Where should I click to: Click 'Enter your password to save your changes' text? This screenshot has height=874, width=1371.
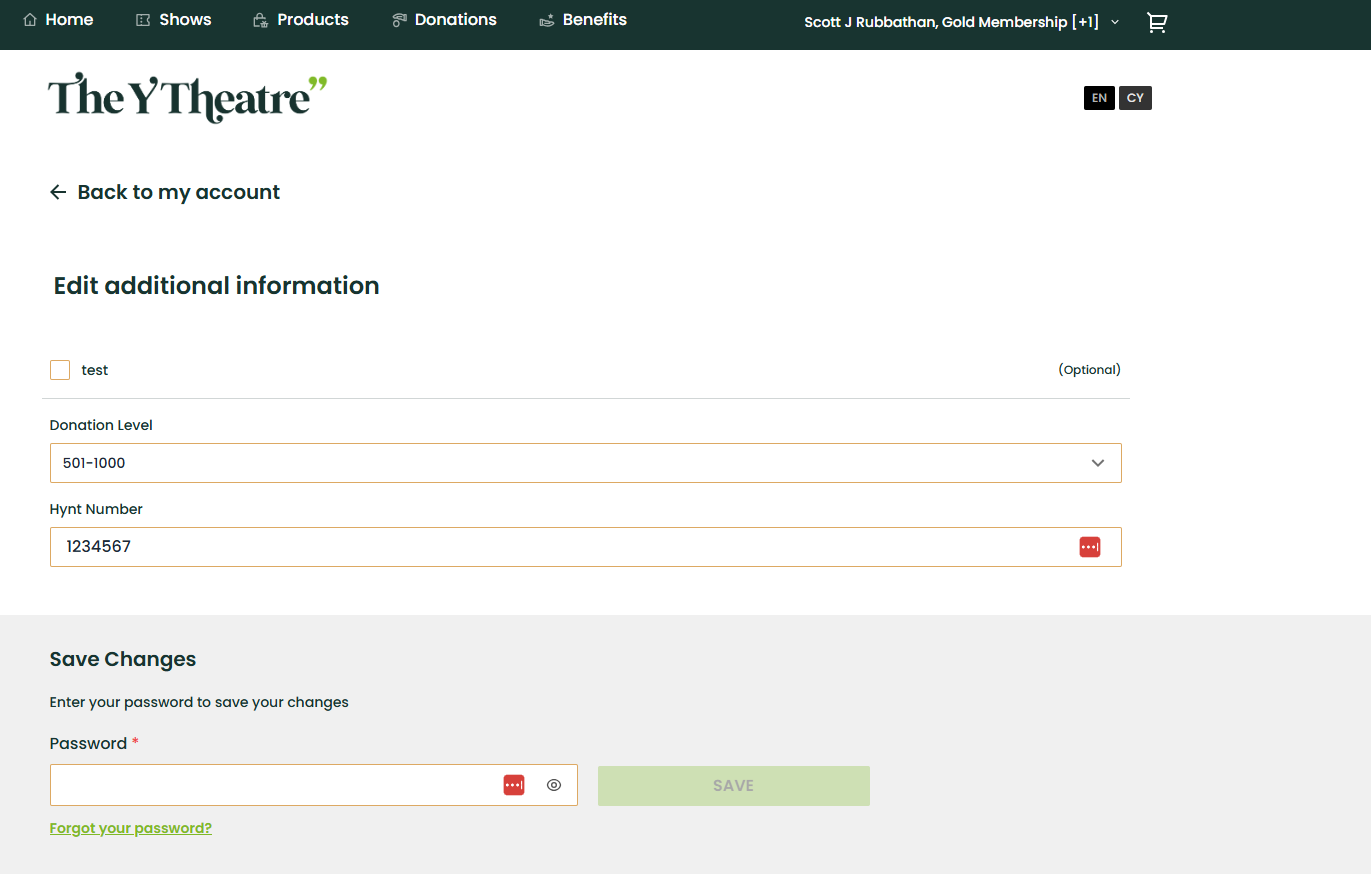[199, 702]
